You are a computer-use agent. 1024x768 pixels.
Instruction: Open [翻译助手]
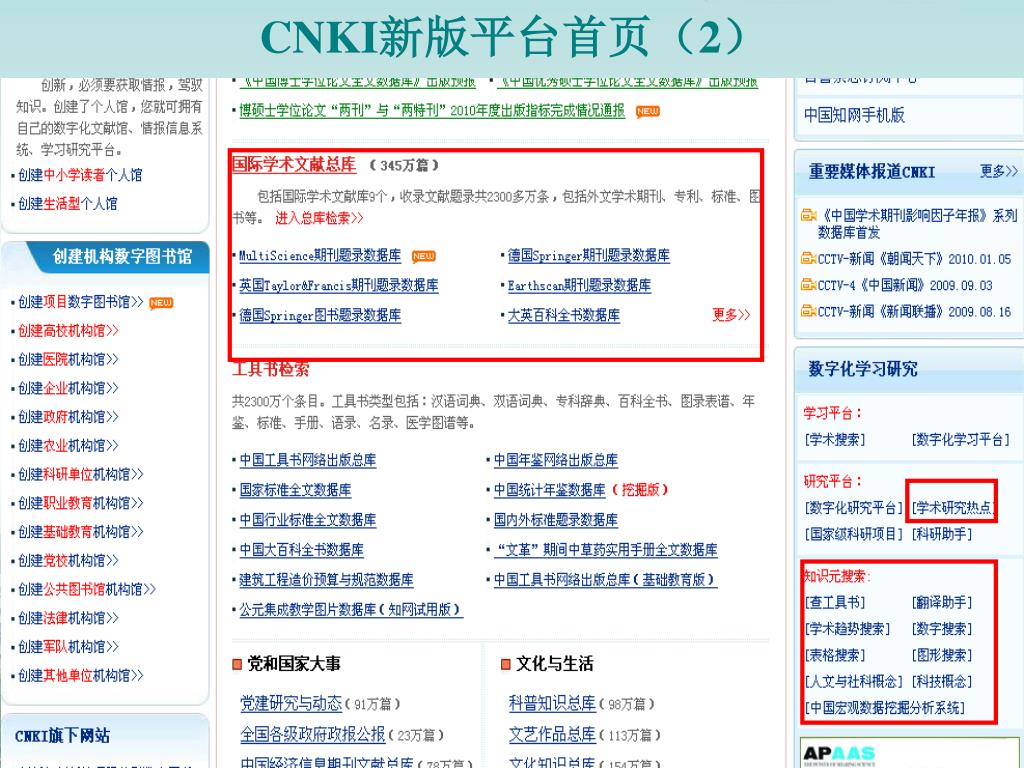942,602
